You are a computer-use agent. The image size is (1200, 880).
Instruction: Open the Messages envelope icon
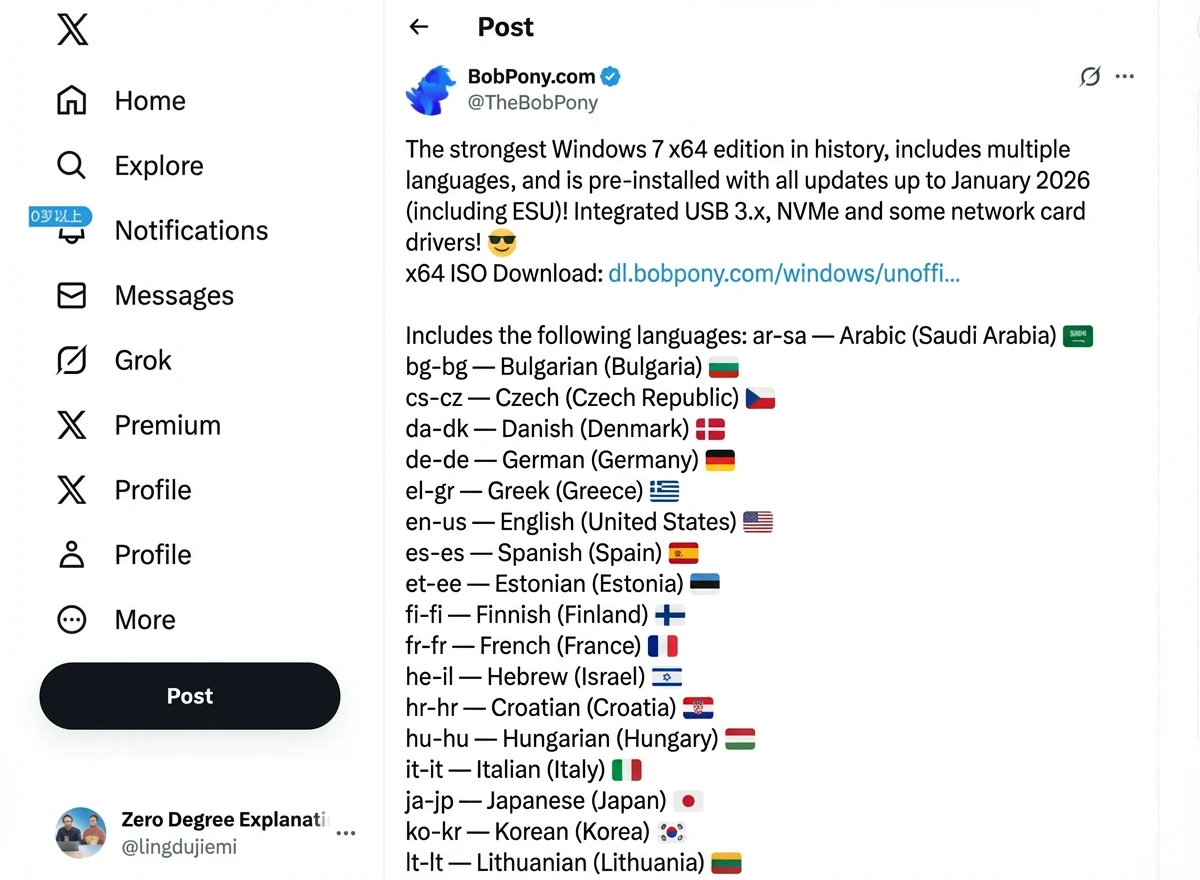(72, 295)
